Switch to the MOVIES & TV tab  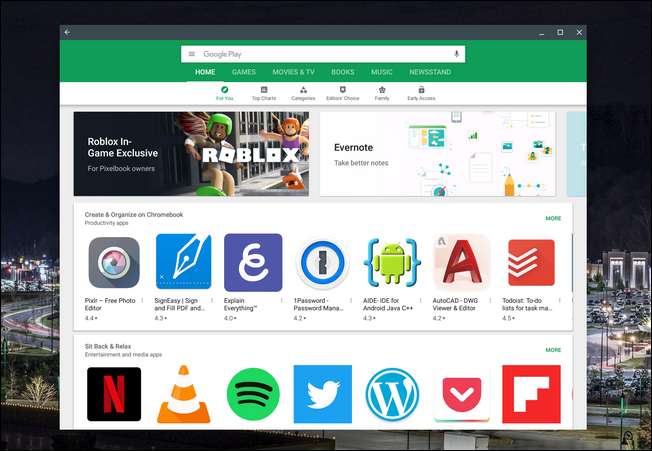pyautogui.click(x=294, y=72)
